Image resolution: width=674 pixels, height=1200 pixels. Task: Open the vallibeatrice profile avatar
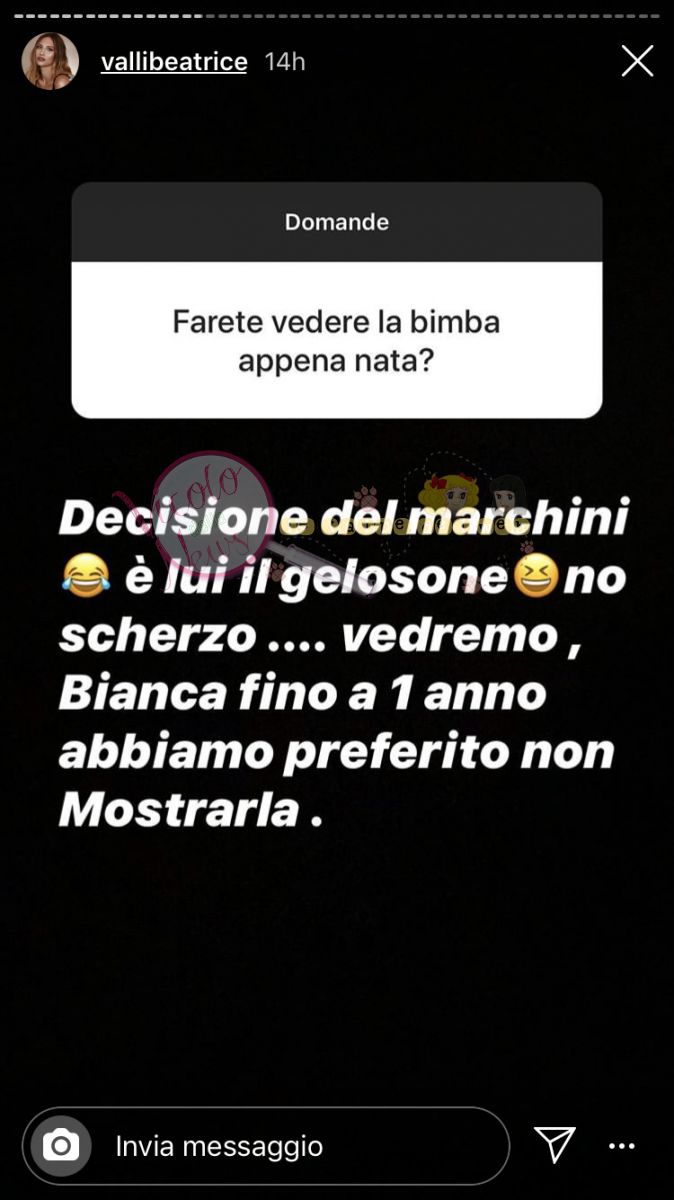click(50, 61)
